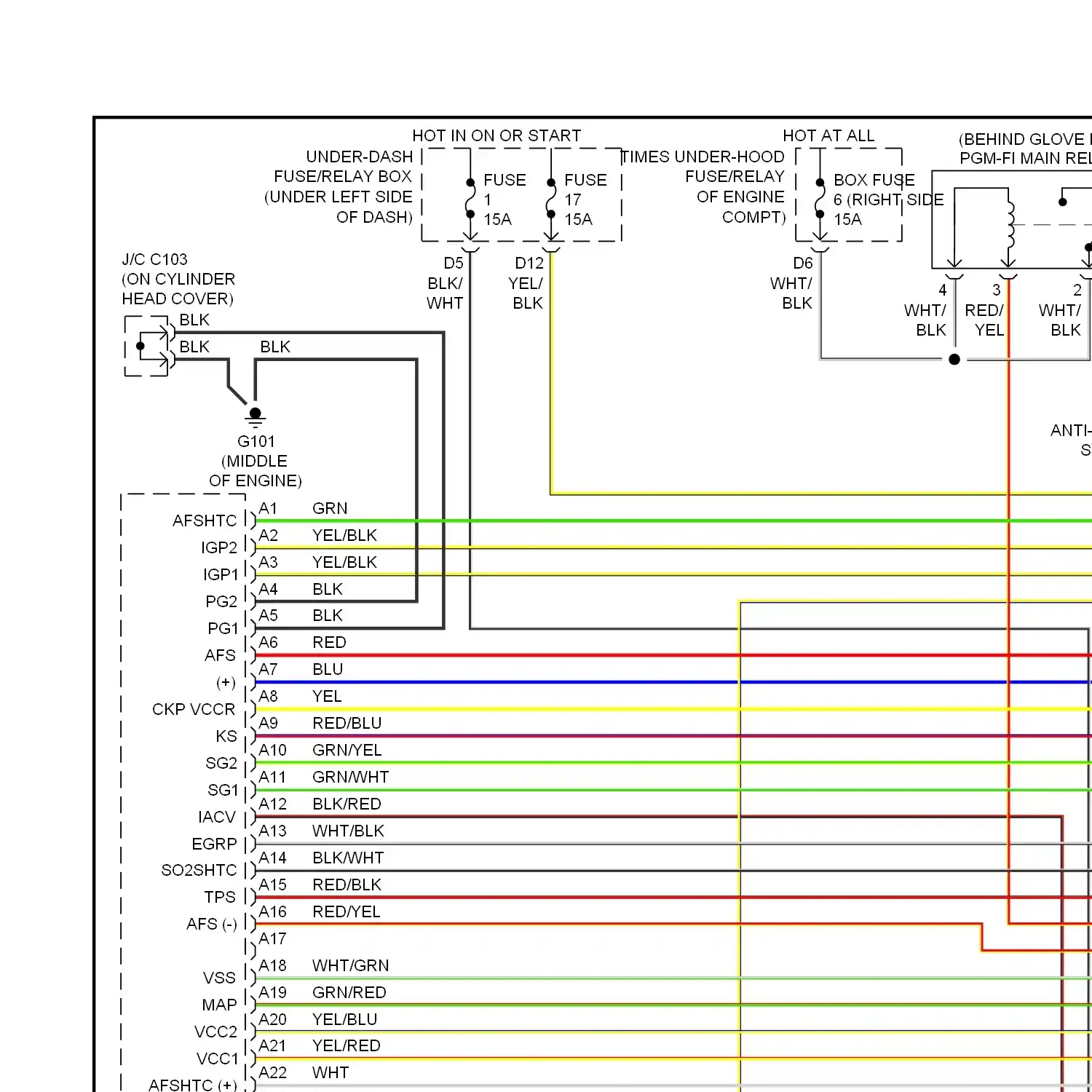Click the PGM-FI relay coil symbol

click(x=1010, y=224)
